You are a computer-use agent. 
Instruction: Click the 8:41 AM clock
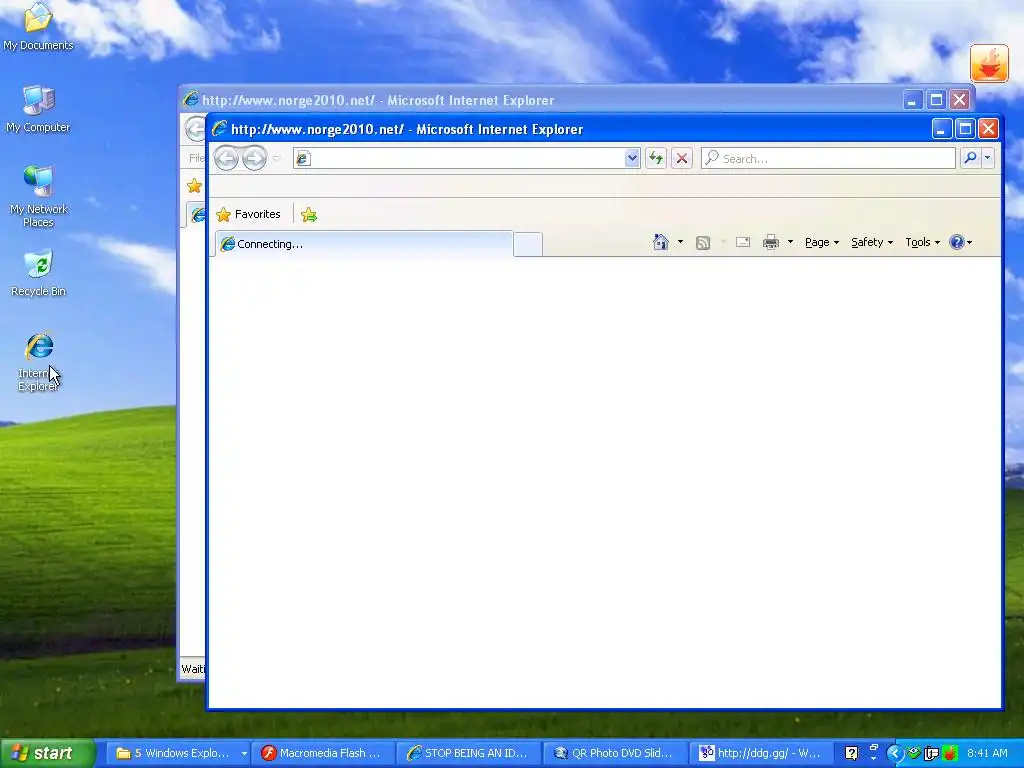(x=987, y=753)
